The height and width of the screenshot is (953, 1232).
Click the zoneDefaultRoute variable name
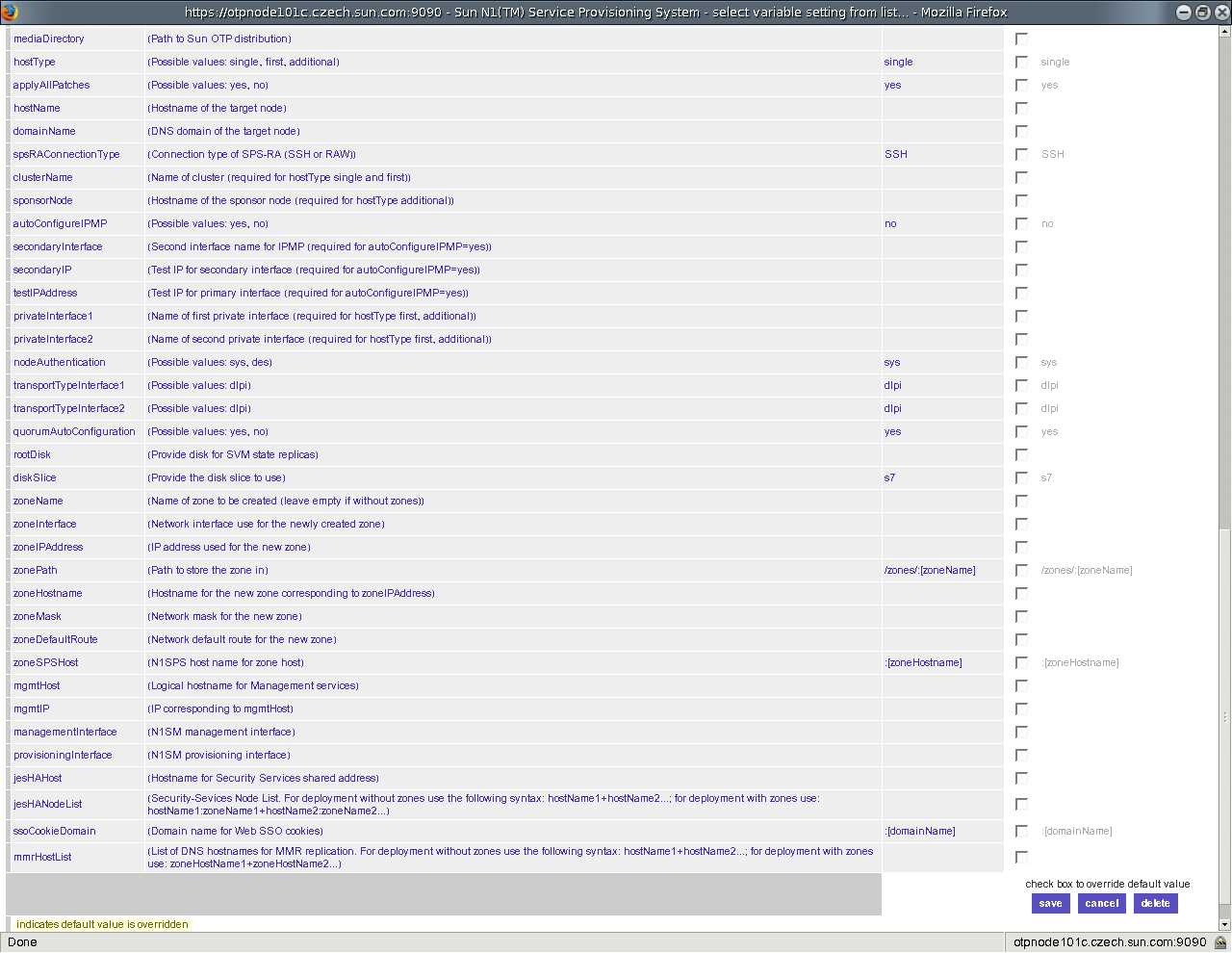(x=56, y=639)
